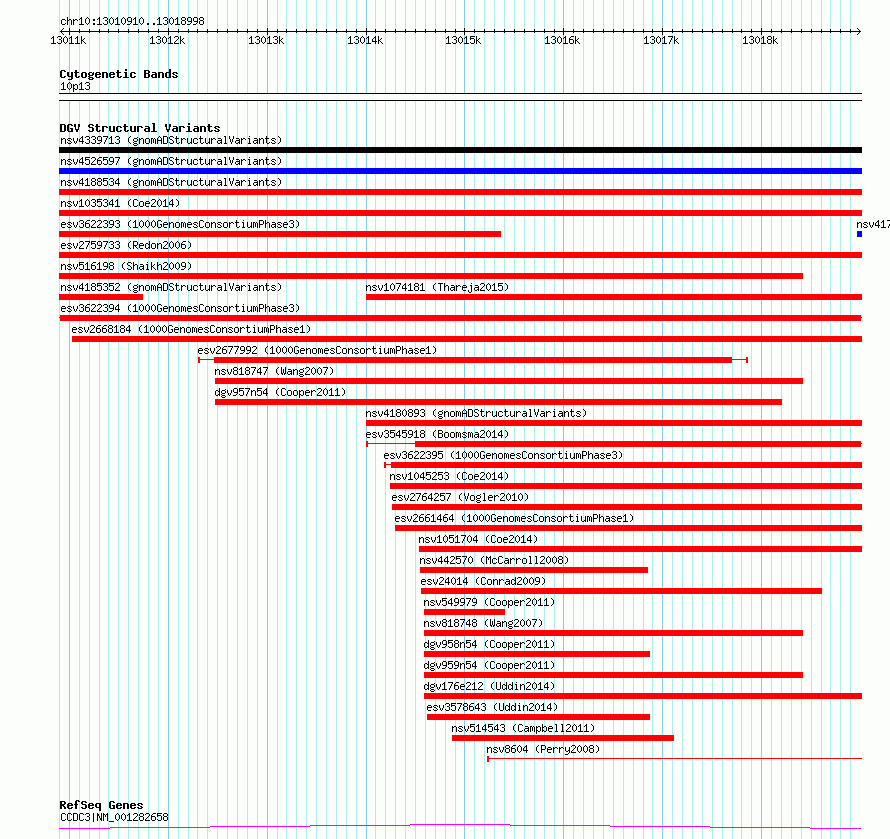Click the 13013k ruler position
This screenshot has height=839, width=890.
pos(266,40)
